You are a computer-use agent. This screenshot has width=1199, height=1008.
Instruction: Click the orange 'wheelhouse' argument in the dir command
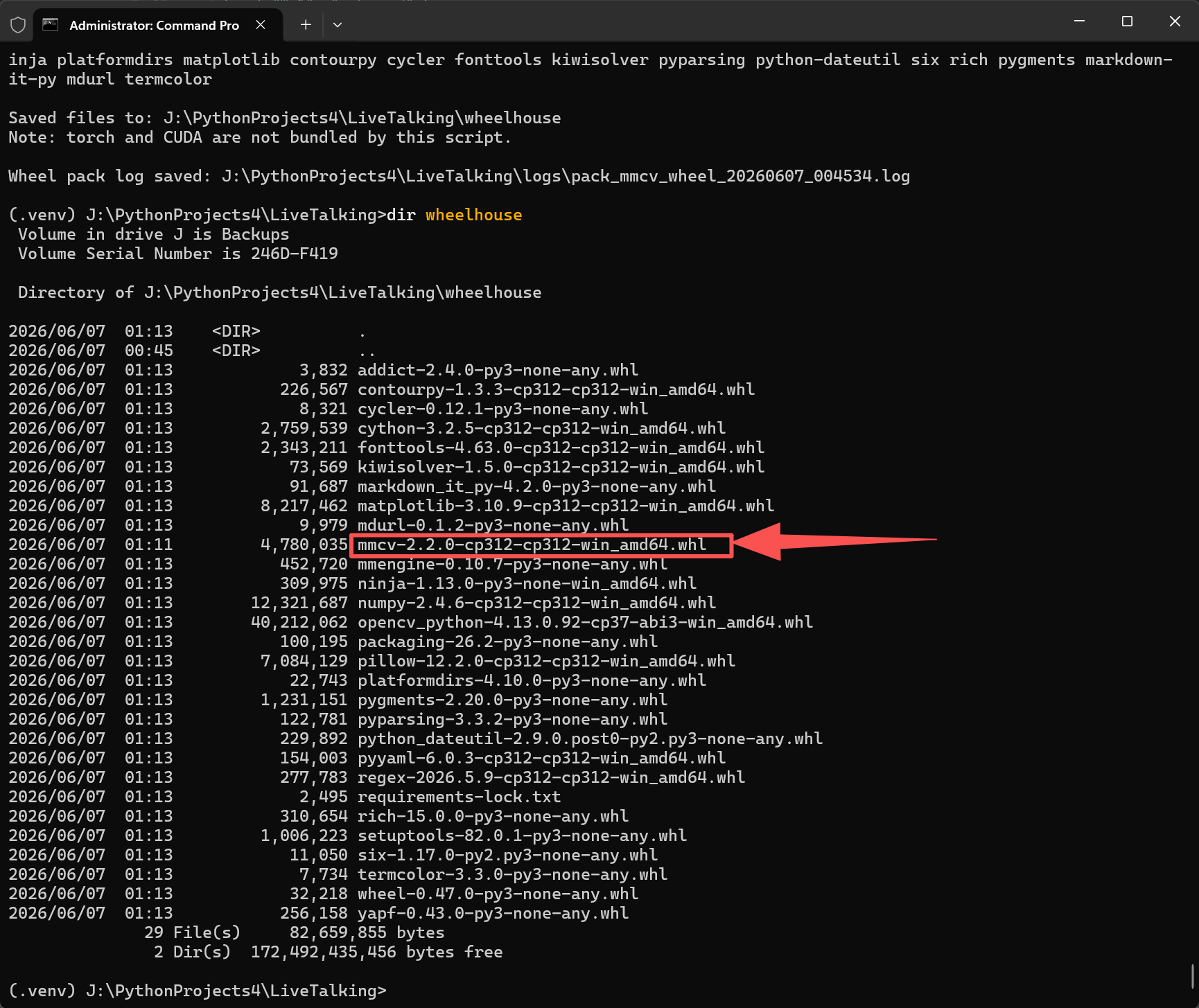click(x=474, y=215)
